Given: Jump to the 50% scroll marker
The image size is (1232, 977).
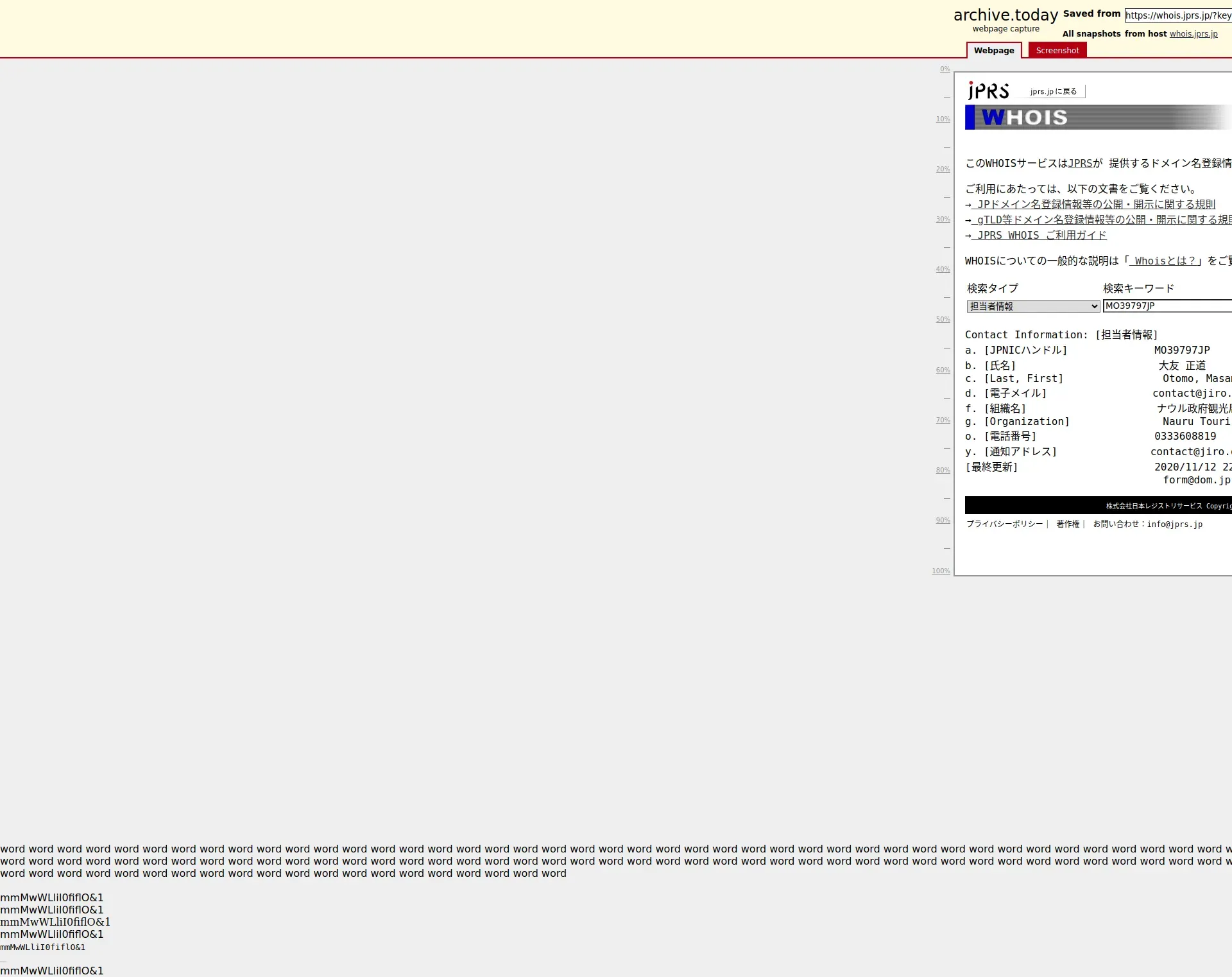Looking at the screenshot, I should pos(943,320).
